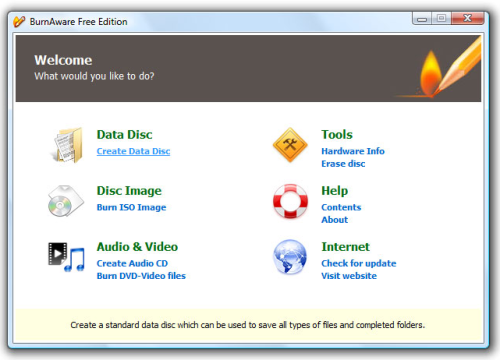Image resolution: width=500 pixels, height=360 pixels.
Task: Minimize the BurnAware window
Action: click(x=422, y=19)
